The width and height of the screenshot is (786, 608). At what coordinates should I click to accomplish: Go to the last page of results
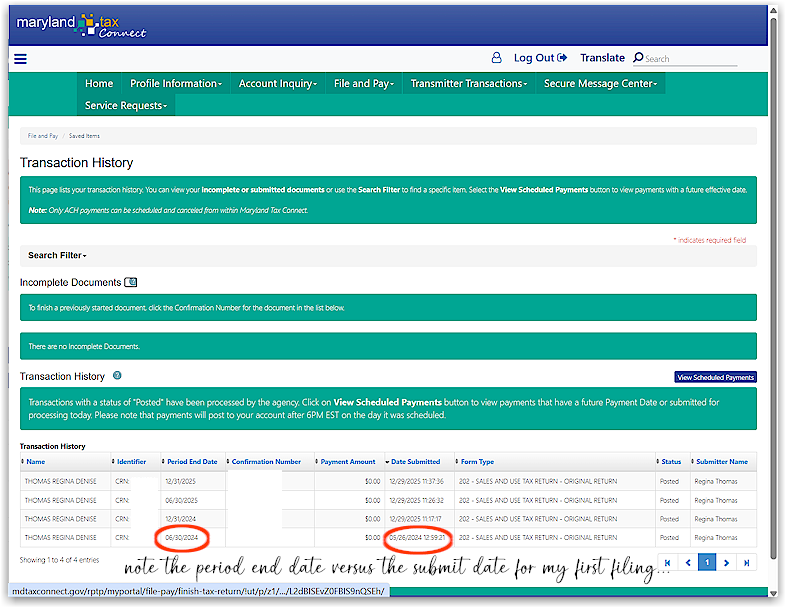coord(748,563)
